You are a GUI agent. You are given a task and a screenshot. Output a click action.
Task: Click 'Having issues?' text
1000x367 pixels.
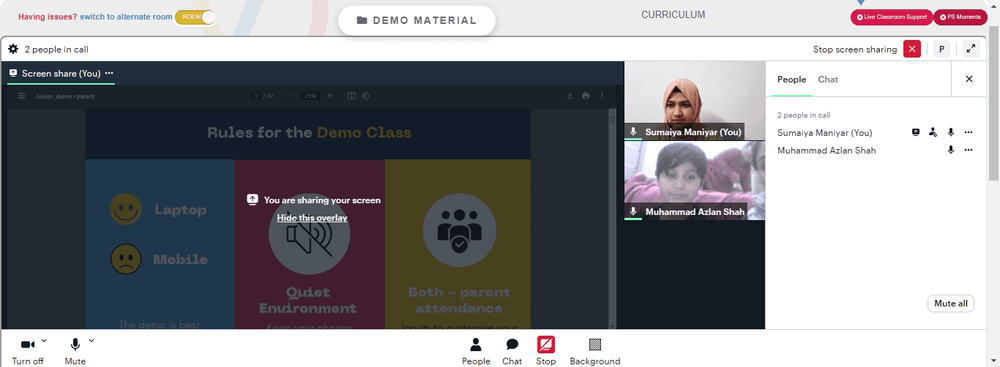click(x=48, y=17)
